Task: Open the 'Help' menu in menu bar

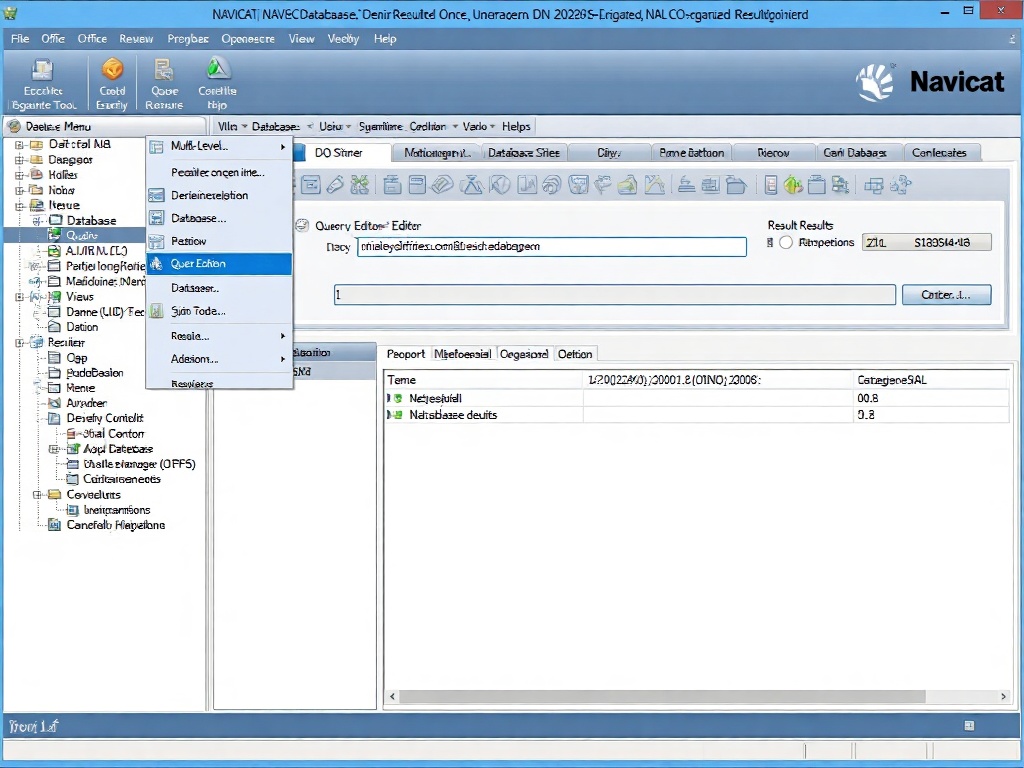Action: 385,39
